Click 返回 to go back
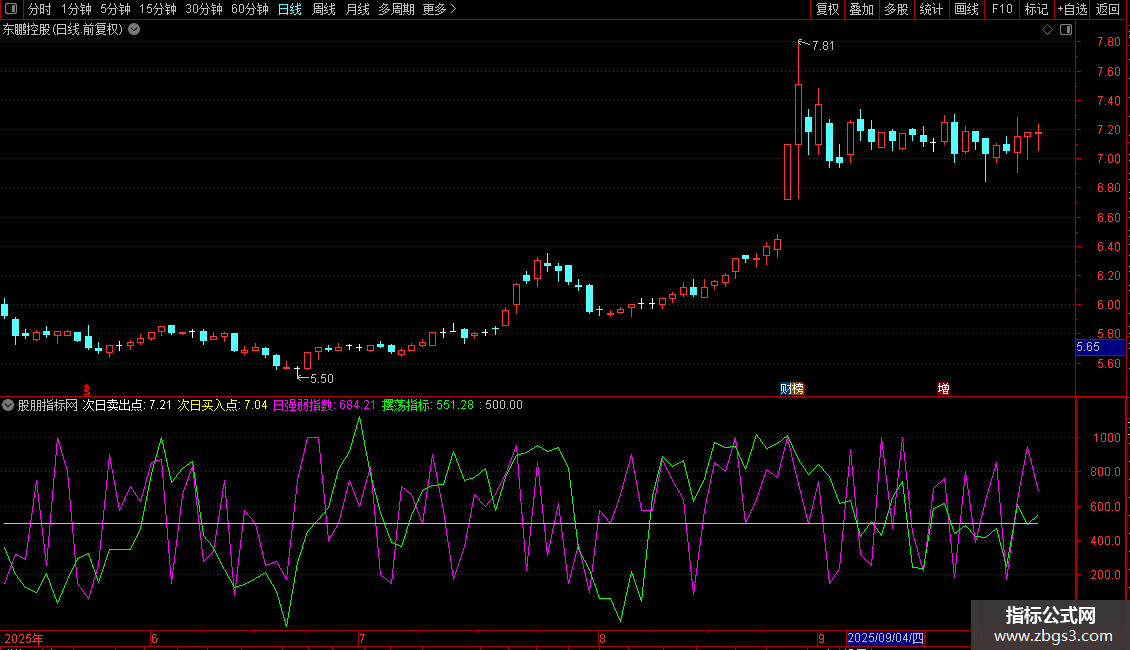 (1108, 9)
